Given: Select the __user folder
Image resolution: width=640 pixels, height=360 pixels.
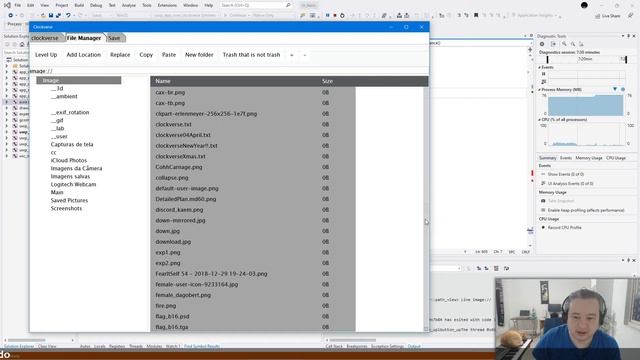Looking at the screenshot, I should (59, 137).
